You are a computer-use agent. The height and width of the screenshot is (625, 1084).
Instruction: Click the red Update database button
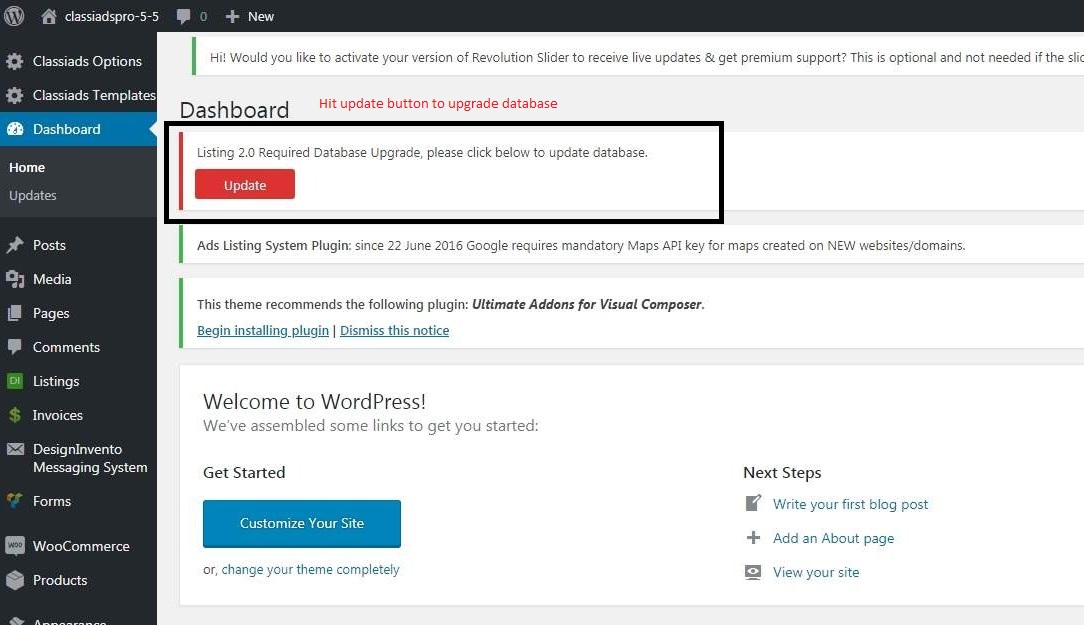(x=245, y=185)
